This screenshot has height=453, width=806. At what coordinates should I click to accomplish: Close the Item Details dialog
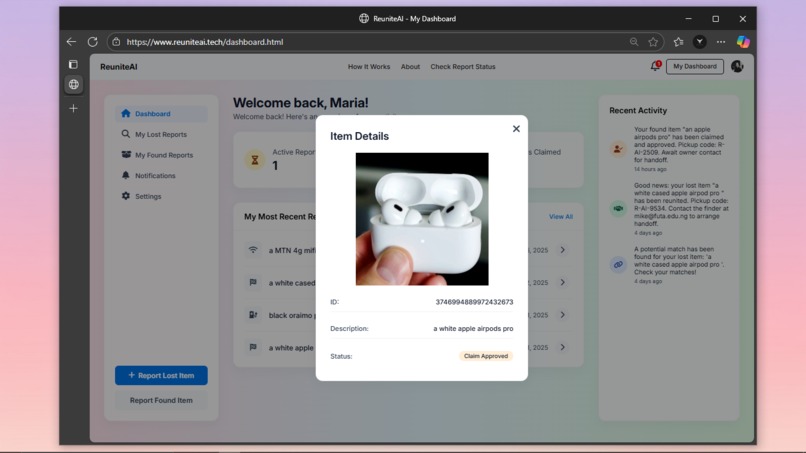(516, 129)
